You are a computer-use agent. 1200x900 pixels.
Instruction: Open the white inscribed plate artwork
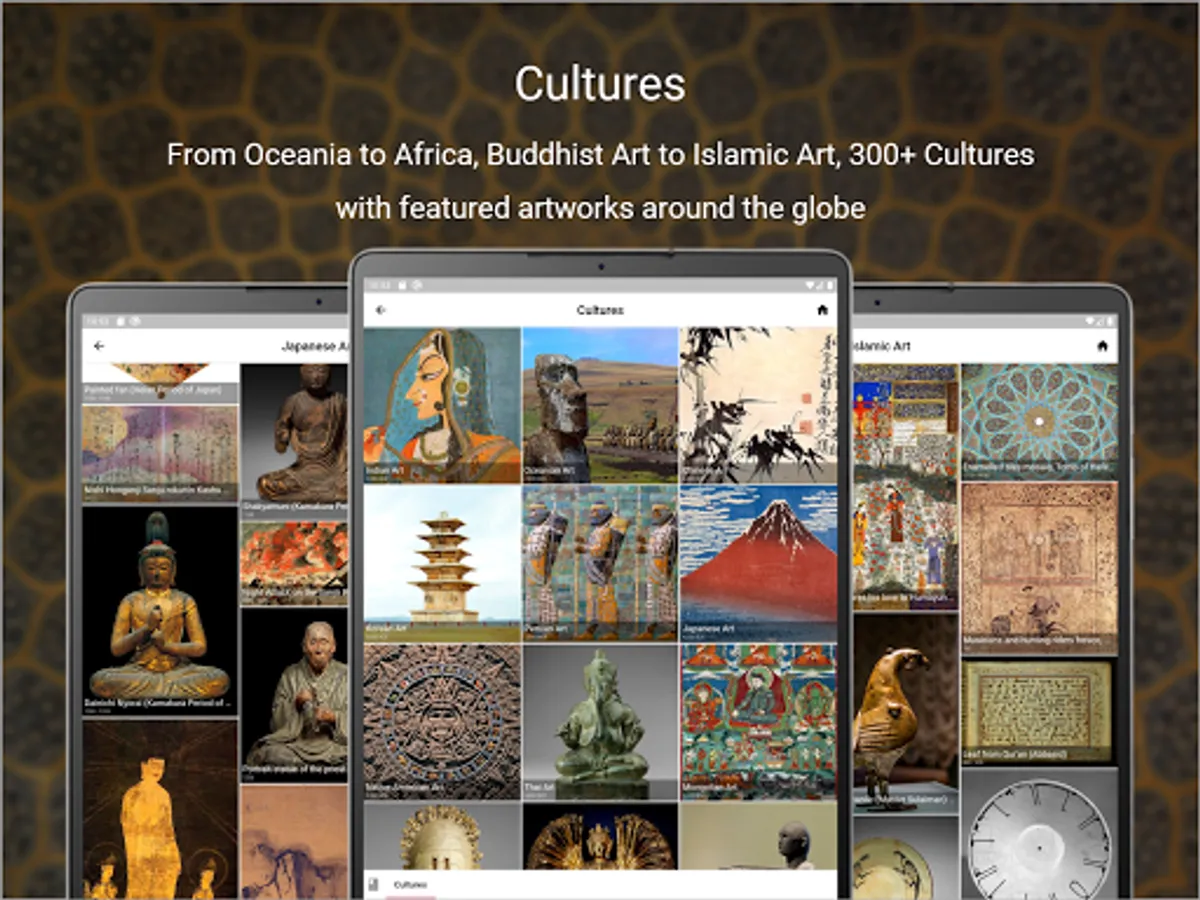click(x=1039, y=832)
